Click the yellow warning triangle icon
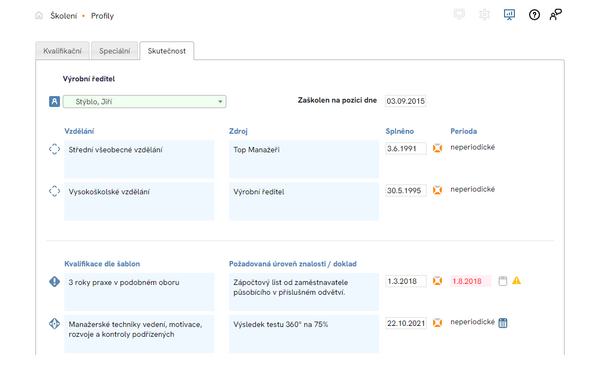 [517, 280]
